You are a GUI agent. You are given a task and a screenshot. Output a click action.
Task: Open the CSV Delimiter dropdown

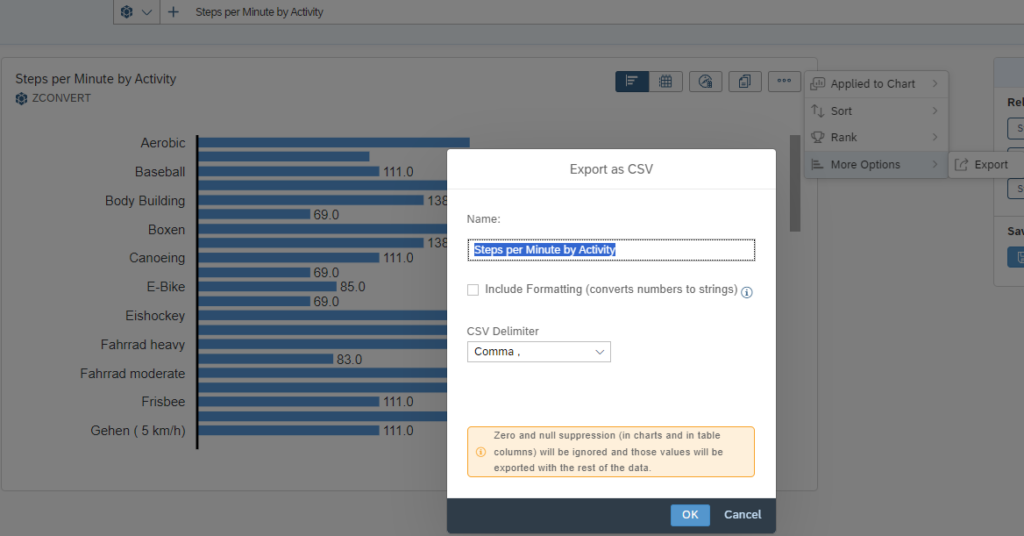[x=538, y=352]
